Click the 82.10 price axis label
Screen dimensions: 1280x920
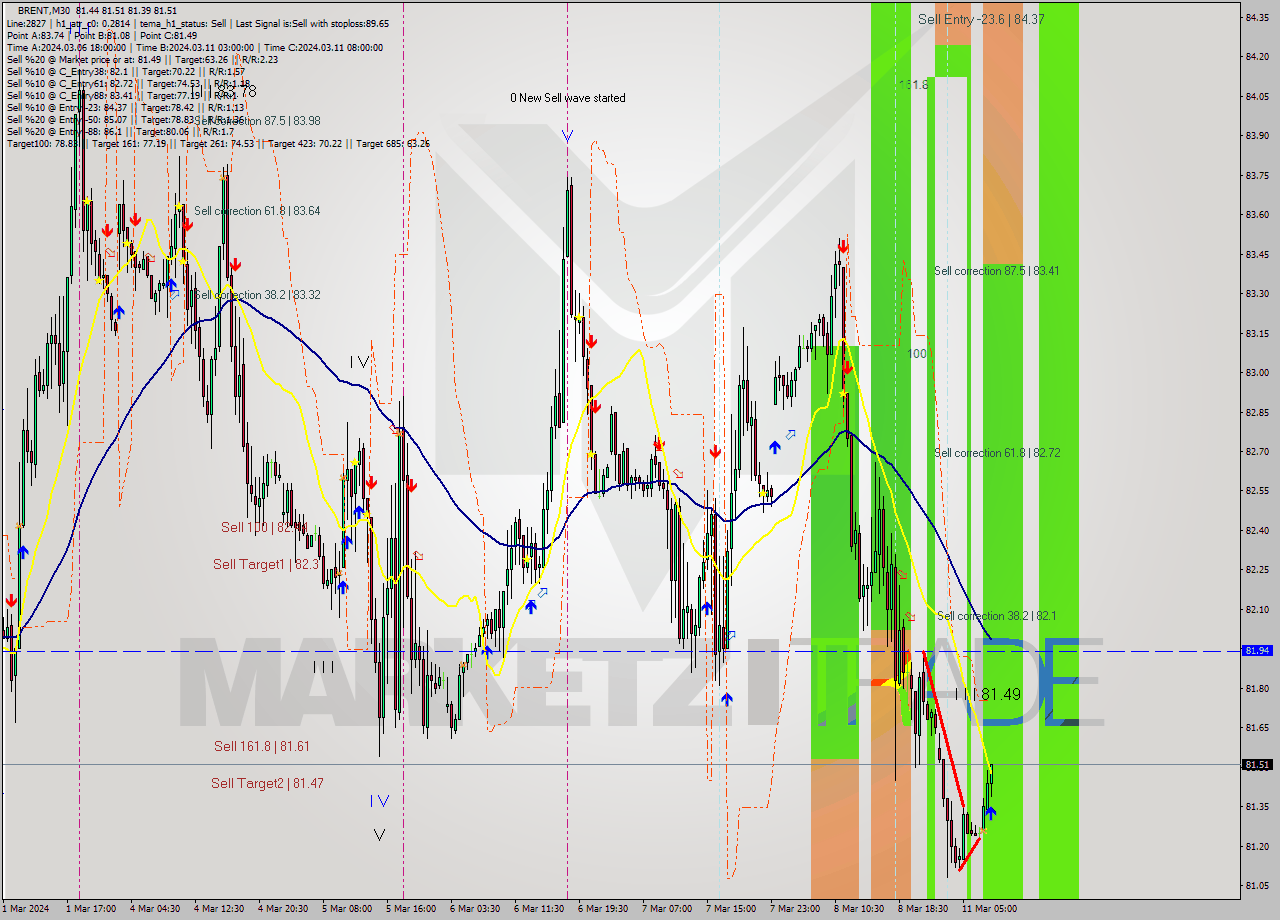coord(1257,609)
